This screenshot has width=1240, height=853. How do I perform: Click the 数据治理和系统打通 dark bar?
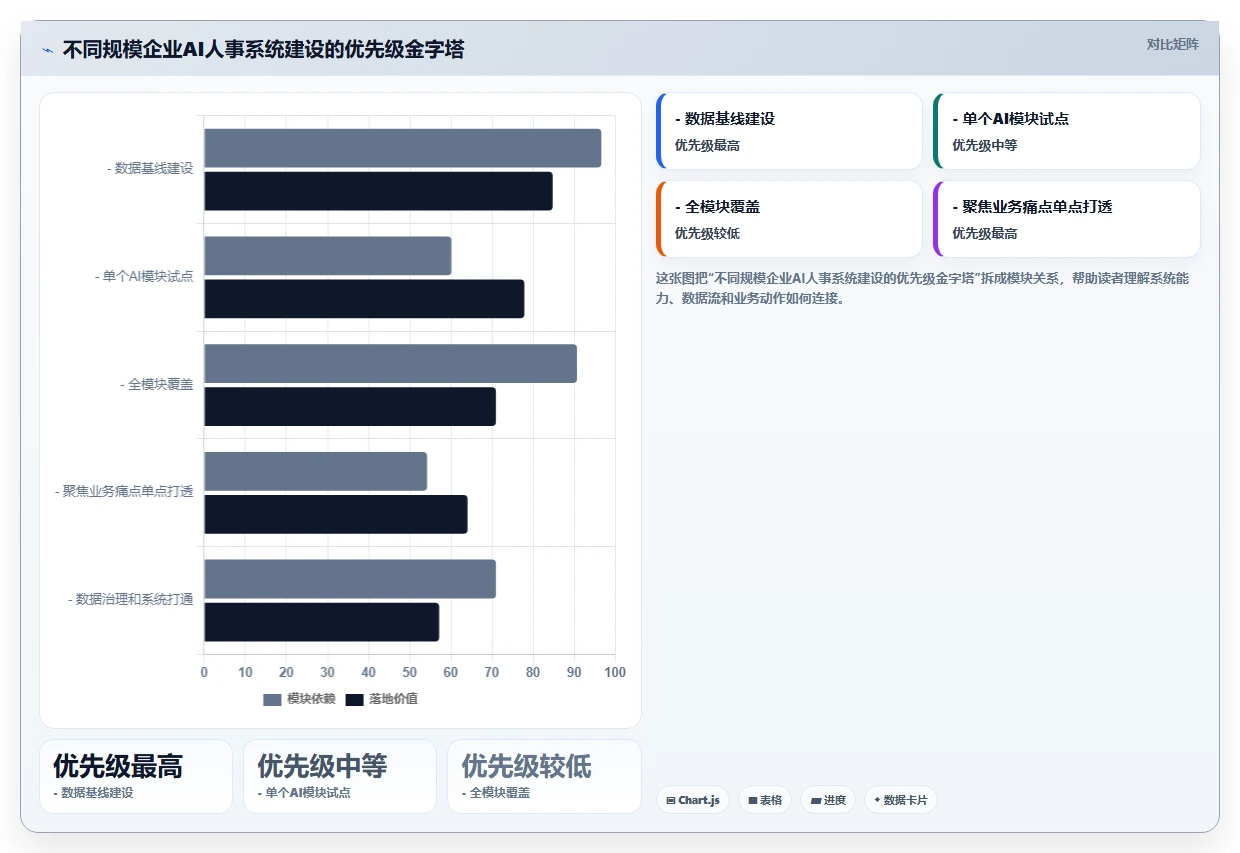point(322,622)
